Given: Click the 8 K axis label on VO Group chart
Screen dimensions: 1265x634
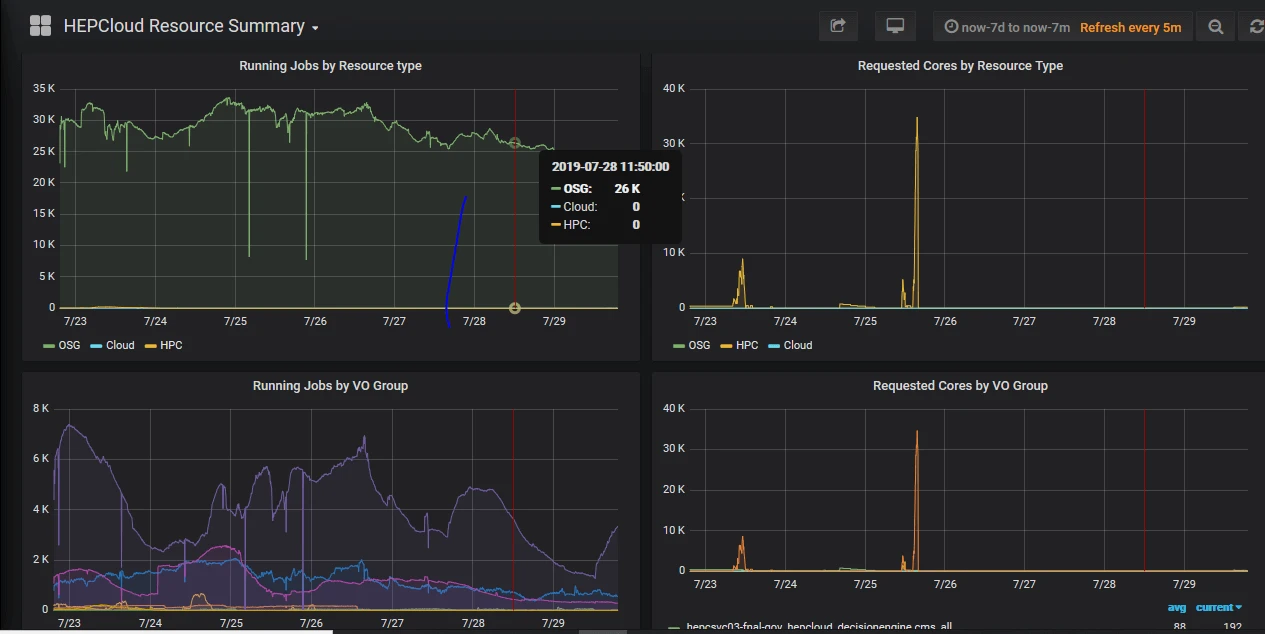Looking at the screenshot, I should point(41,408).
